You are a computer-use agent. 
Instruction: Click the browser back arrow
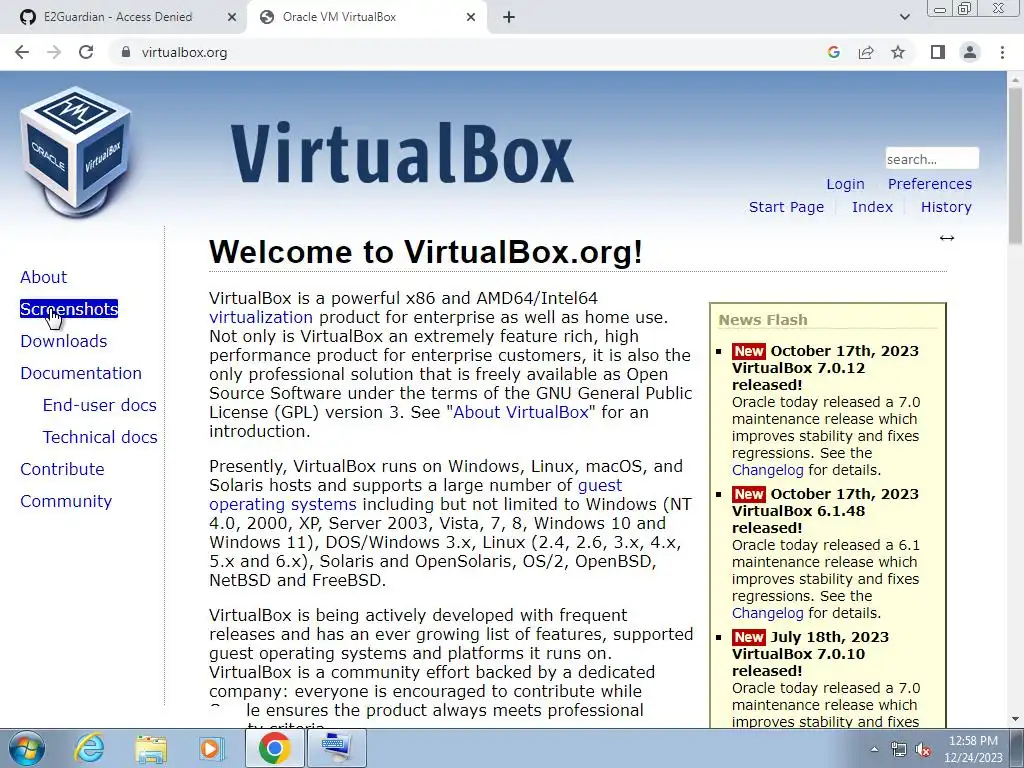point(22,52)
